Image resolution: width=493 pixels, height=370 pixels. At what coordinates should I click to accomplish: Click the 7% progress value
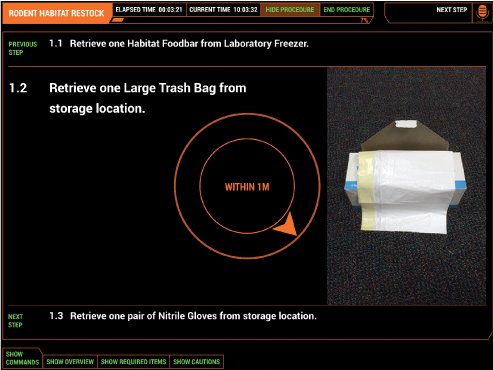(364, 20)
